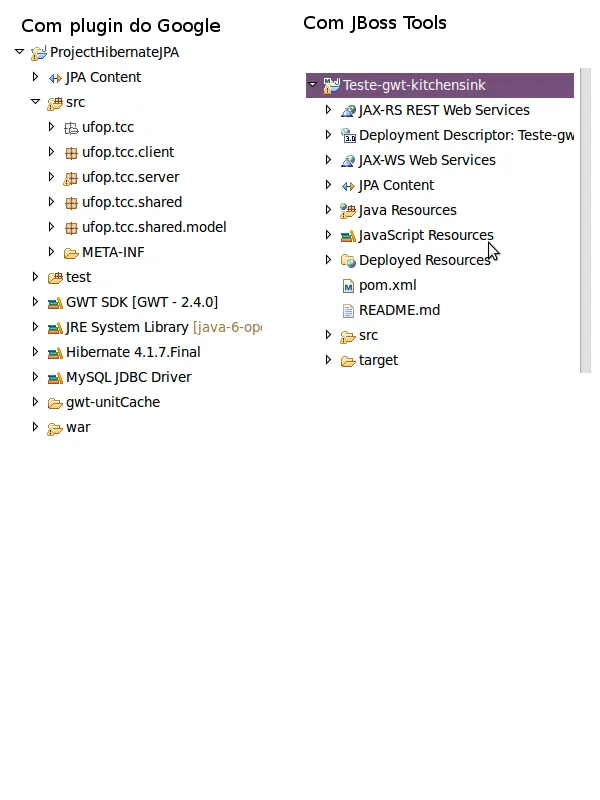Click the Teste-gwt-kitchensink project icon
The height and width of the screenshot is (800, 600).
[x=332, y=85]
